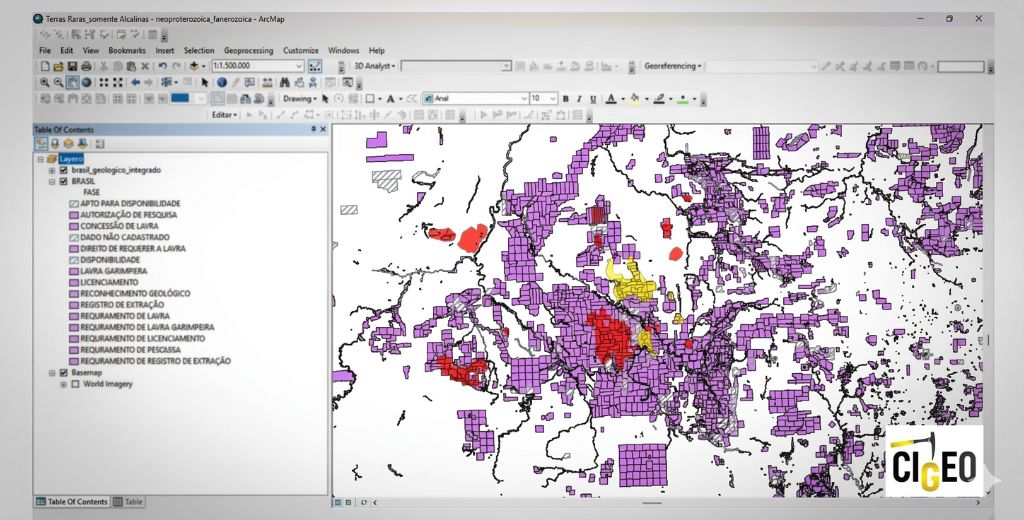
Task: Click the Full Extent globe icon
Action: [87, 82]
